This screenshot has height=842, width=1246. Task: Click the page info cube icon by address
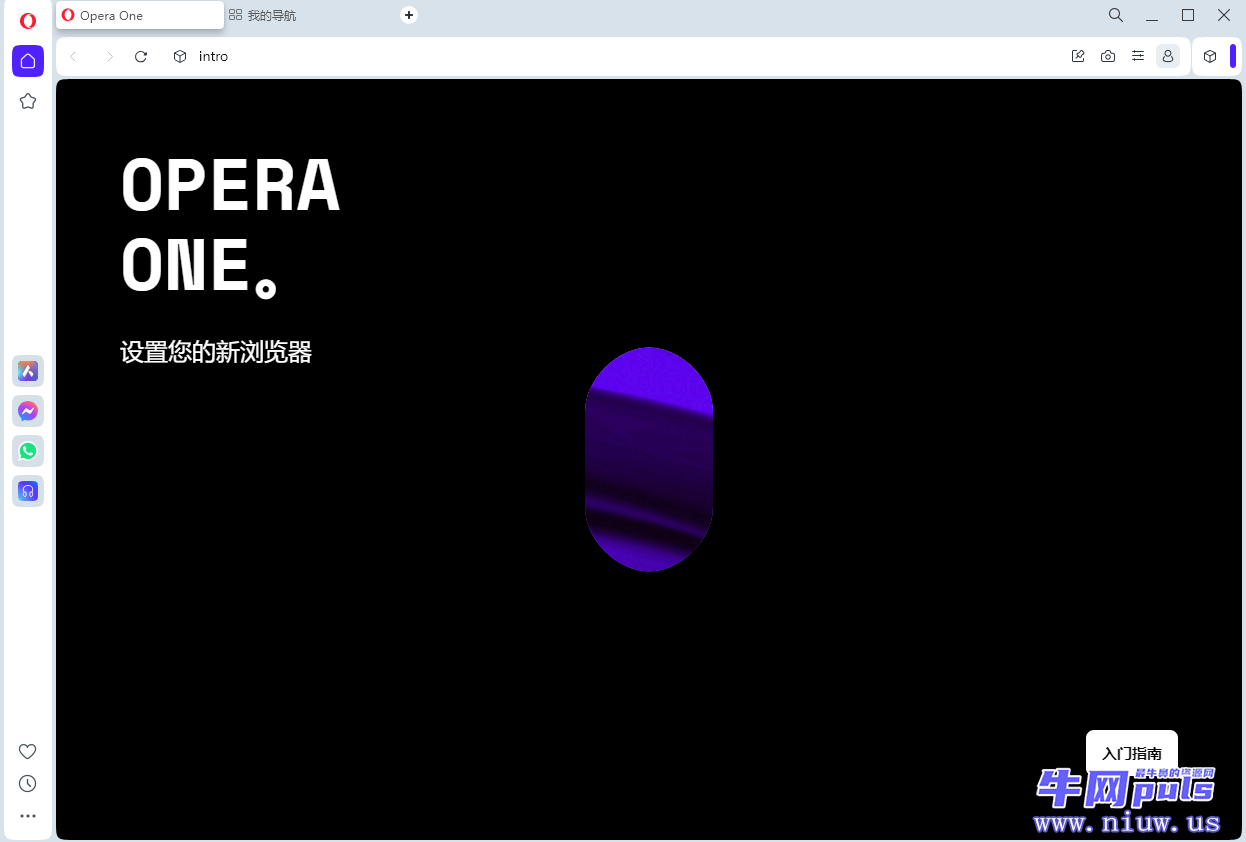click(180, 56)
